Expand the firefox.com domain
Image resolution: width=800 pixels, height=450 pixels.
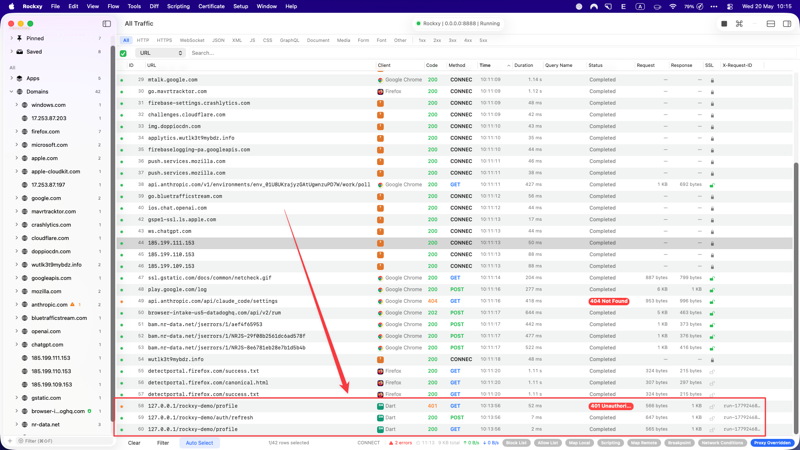click(16, 131)
